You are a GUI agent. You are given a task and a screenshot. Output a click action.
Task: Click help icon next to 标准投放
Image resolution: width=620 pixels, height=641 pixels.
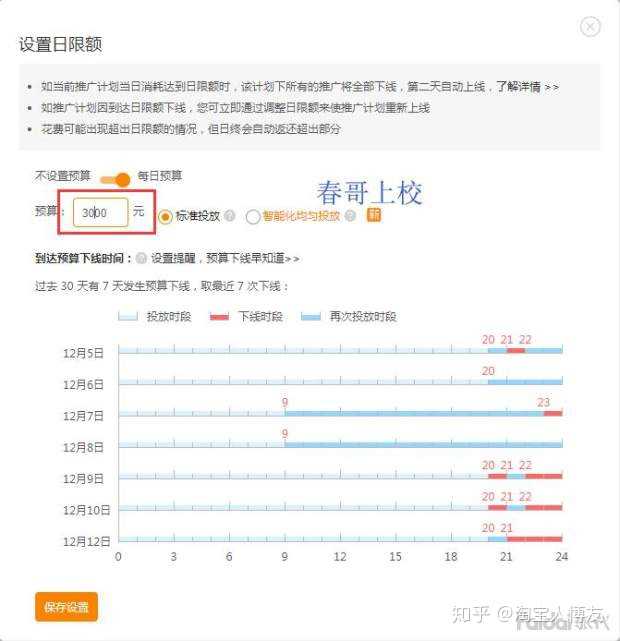[x=230, y=215]
